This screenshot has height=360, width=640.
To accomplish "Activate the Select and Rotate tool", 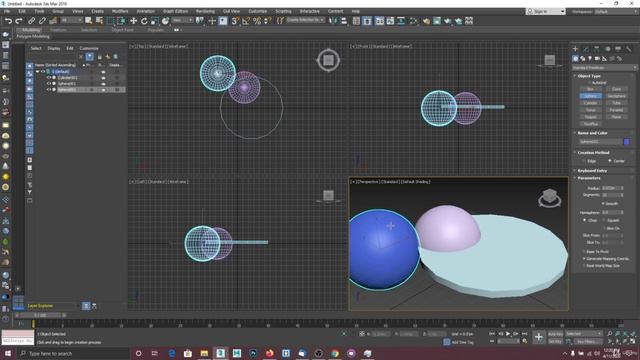I will [x=144, y=20].
